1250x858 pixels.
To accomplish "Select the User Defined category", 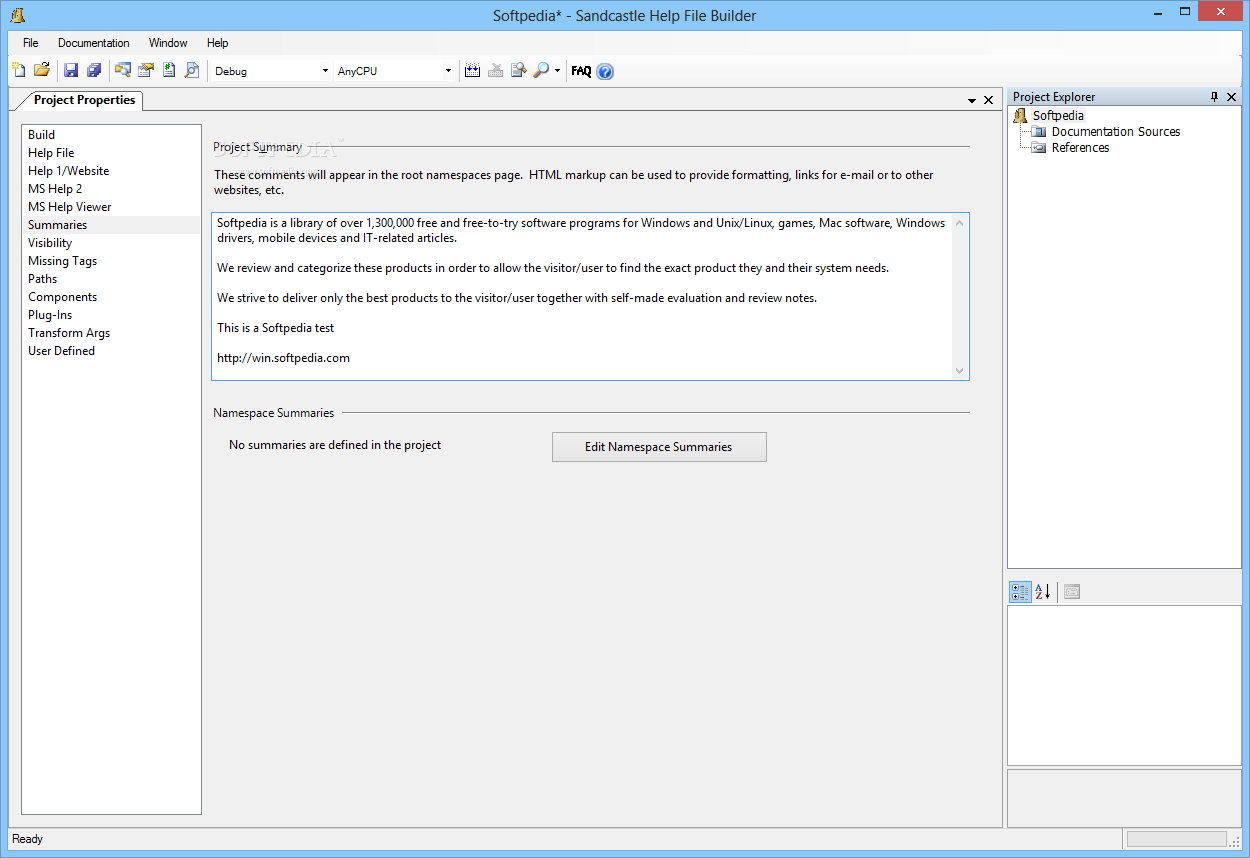I will tap(111, 351).
